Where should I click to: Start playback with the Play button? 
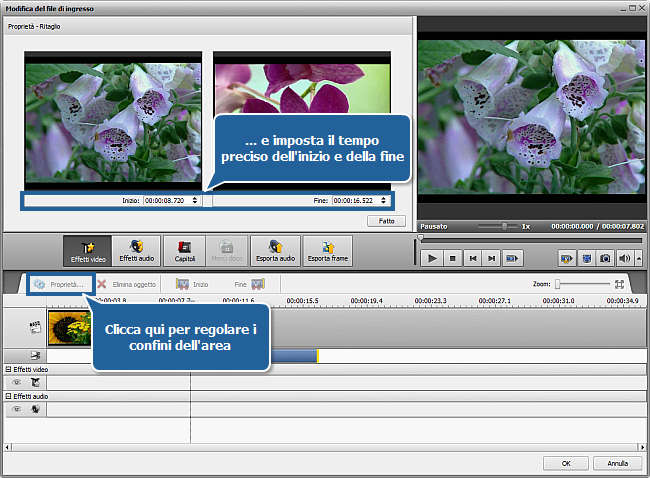(432, 258)
